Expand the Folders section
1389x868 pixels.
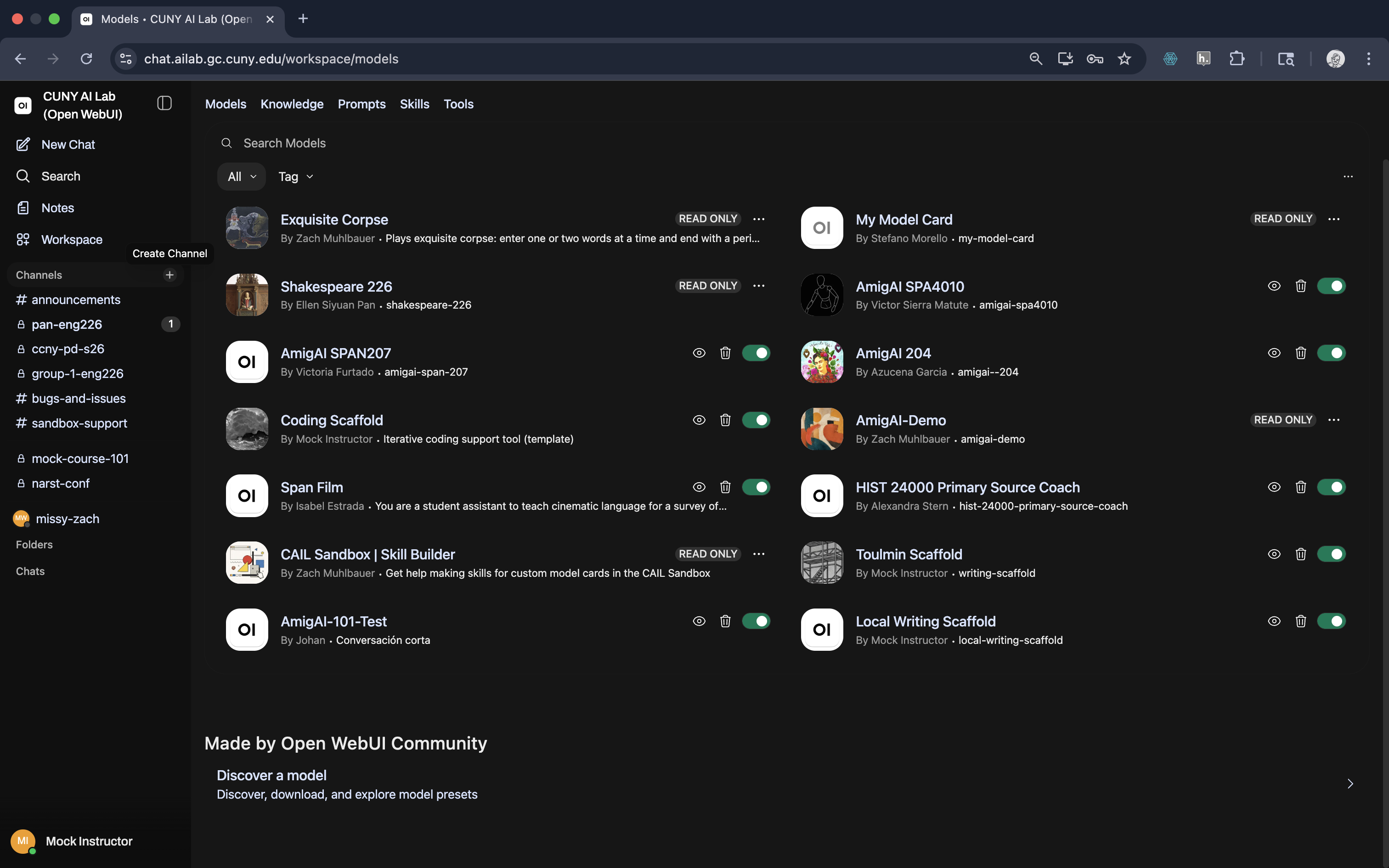click(x=34, y=545)
